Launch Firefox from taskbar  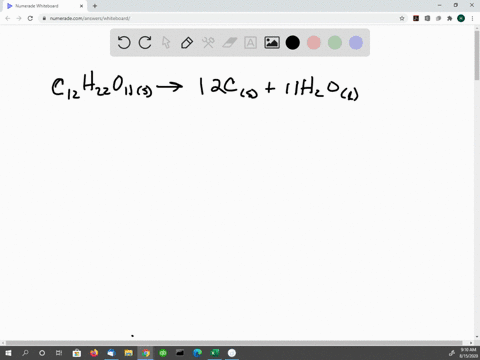(94, 353)
